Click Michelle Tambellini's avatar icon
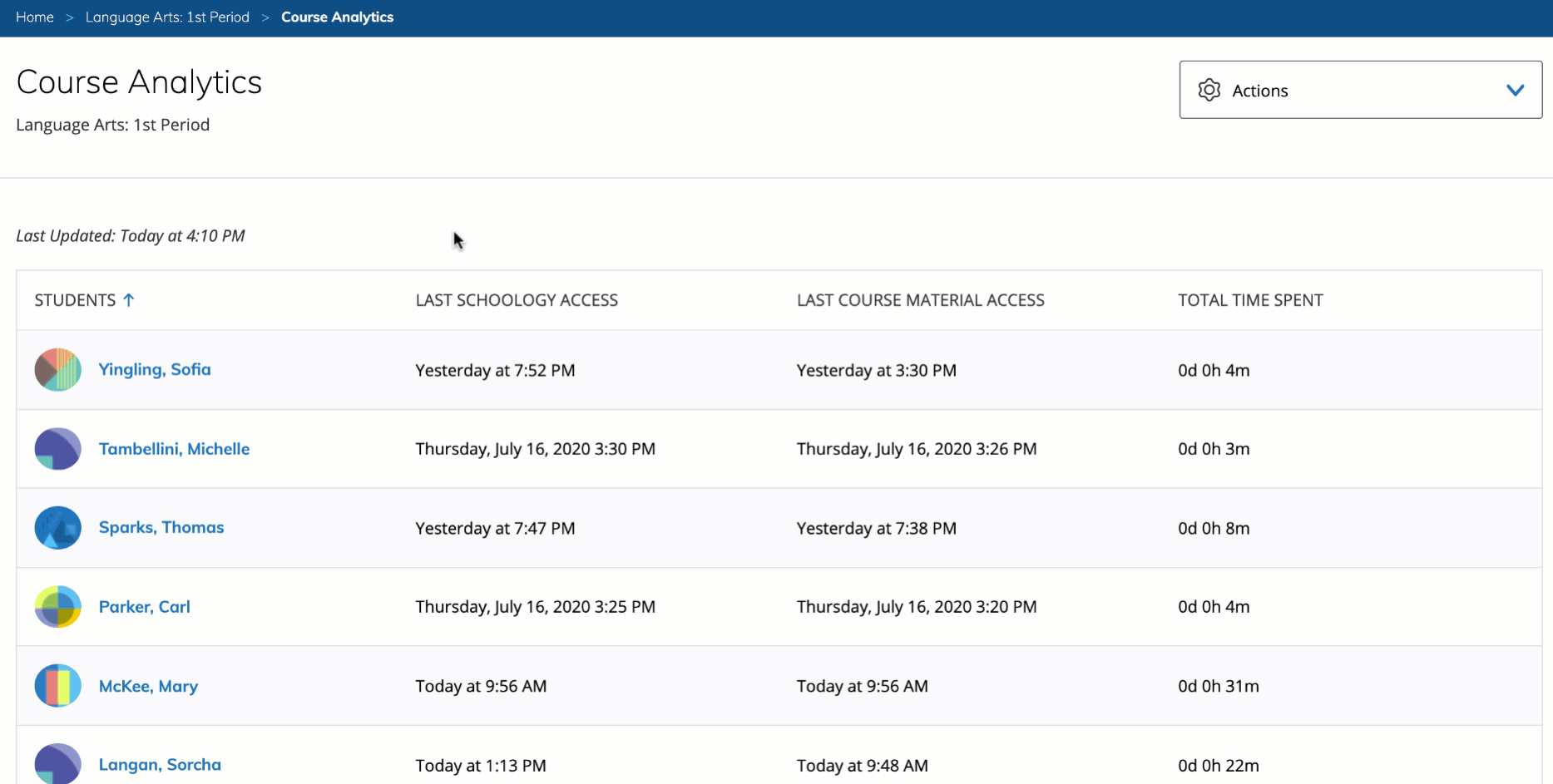The image size is (1553, 784). pyautogui.click(x=57, y=449)
